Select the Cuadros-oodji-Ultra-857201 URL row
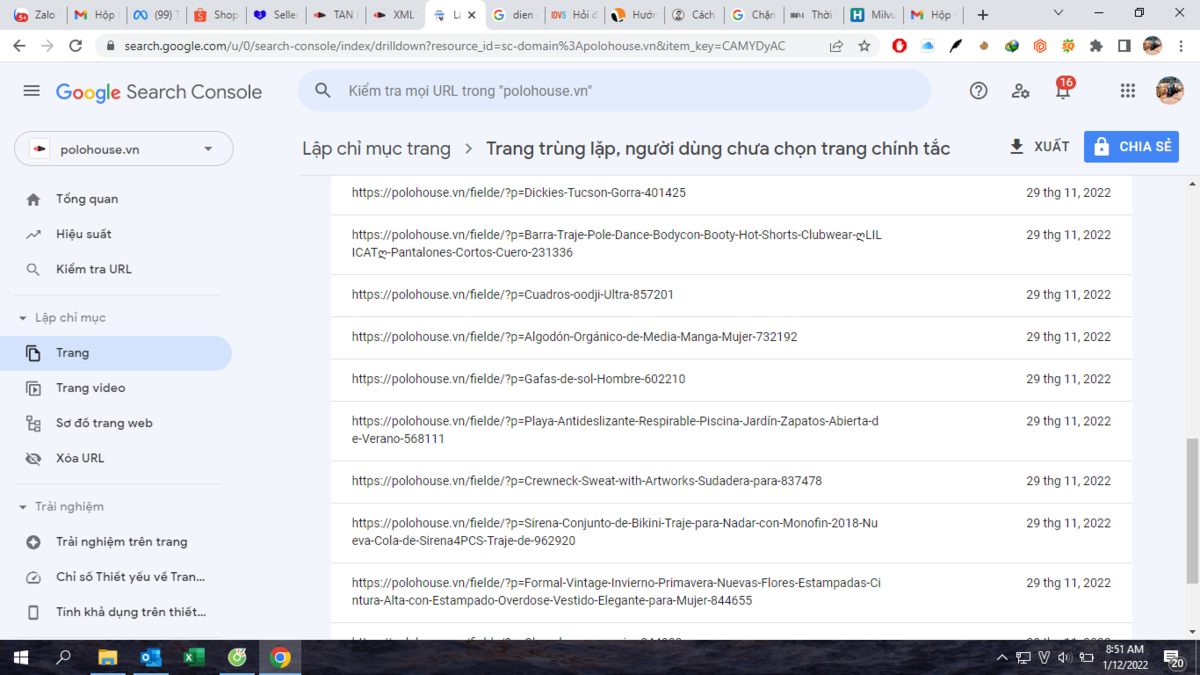Viewport: 1200px width, 675px height. pos(731,295)
